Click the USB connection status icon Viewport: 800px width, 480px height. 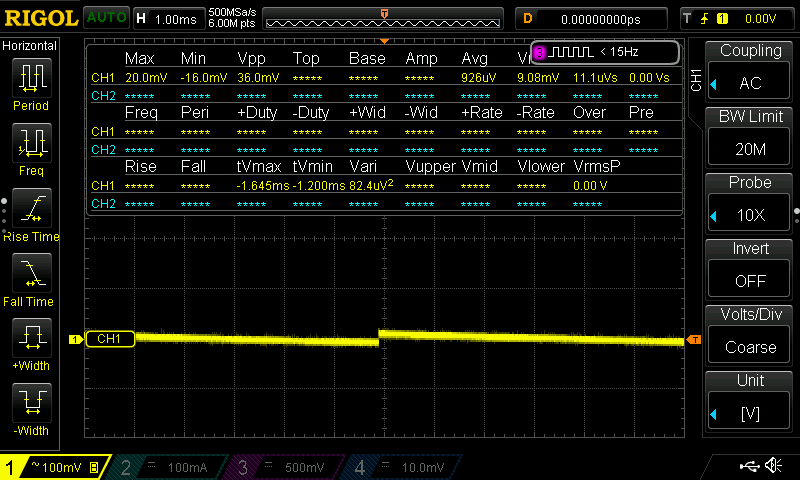[749, 465]
